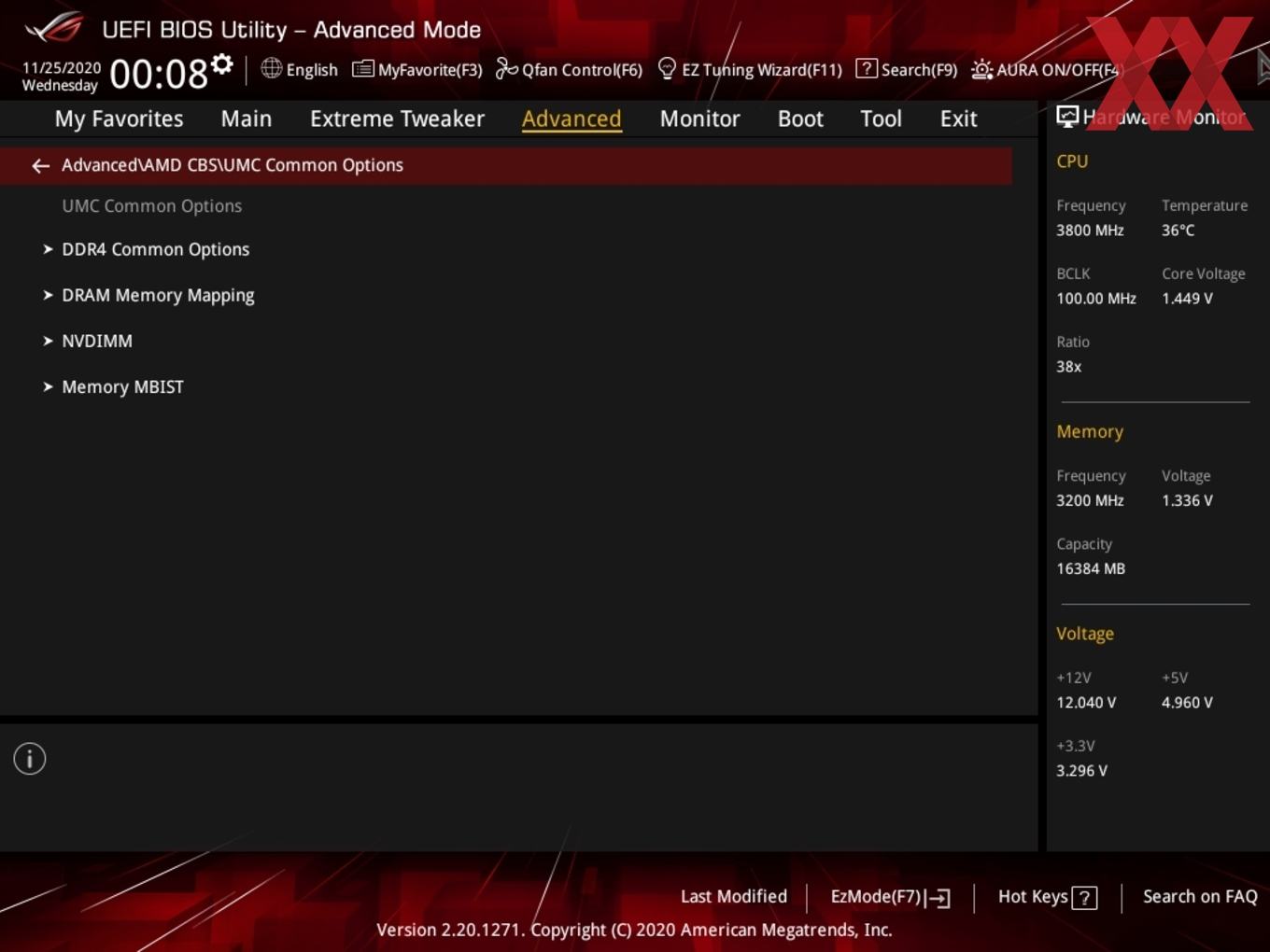The width and height of the screenshot is (1270, 952).
Task: Select the Advanced tab
Action: (571, 119)
